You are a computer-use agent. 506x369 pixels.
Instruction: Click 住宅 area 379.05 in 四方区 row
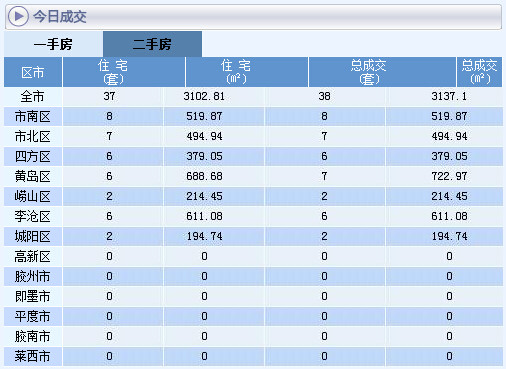coord(204,156)
